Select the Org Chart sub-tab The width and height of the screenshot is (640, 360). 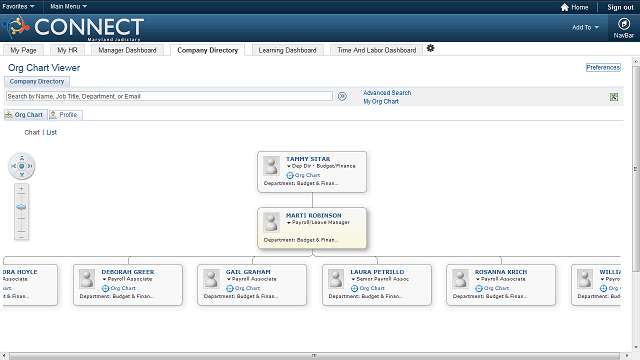(26, 115)
